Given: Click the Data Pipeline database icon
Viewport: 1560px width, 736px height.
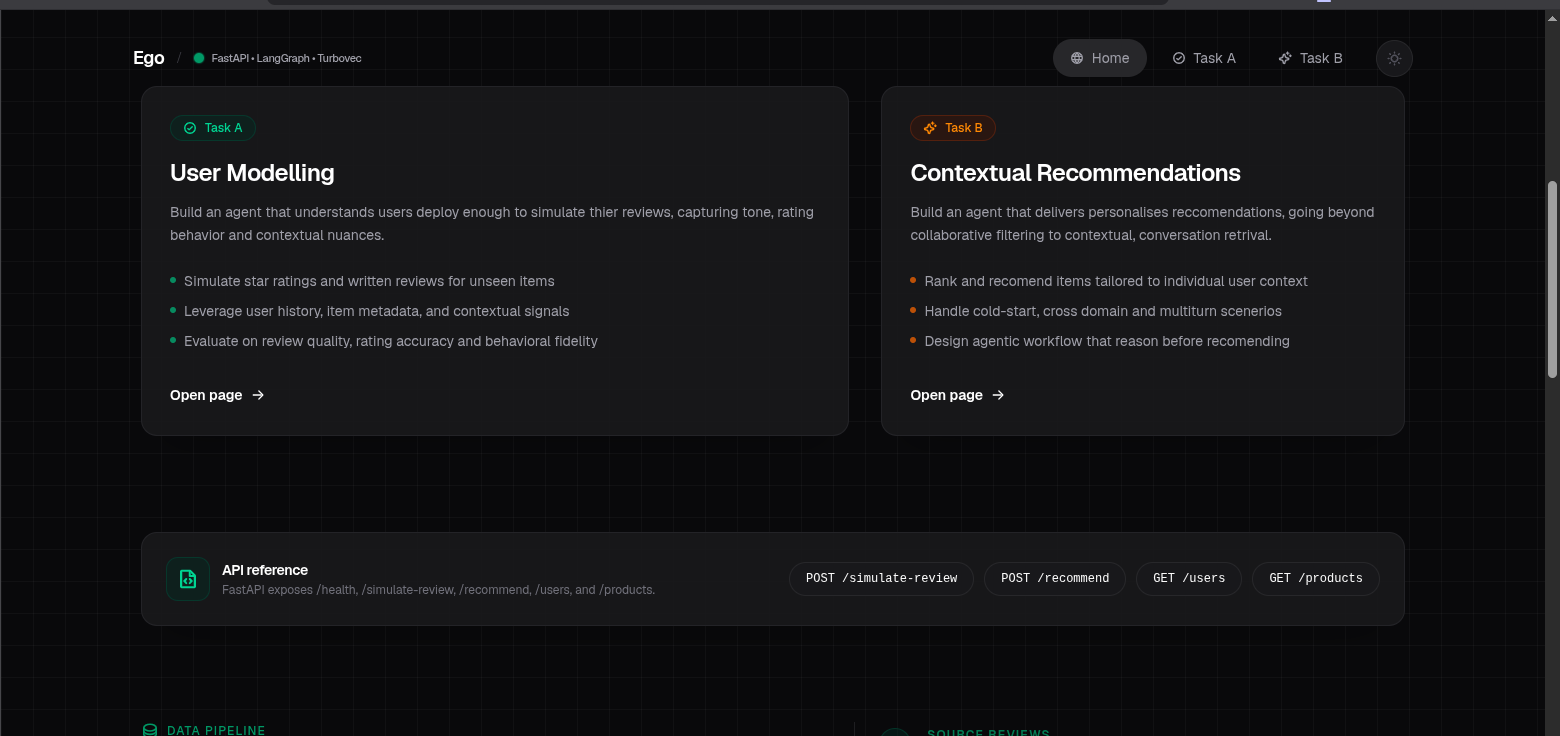Looking at the screenshot, I should coord(150,731).
